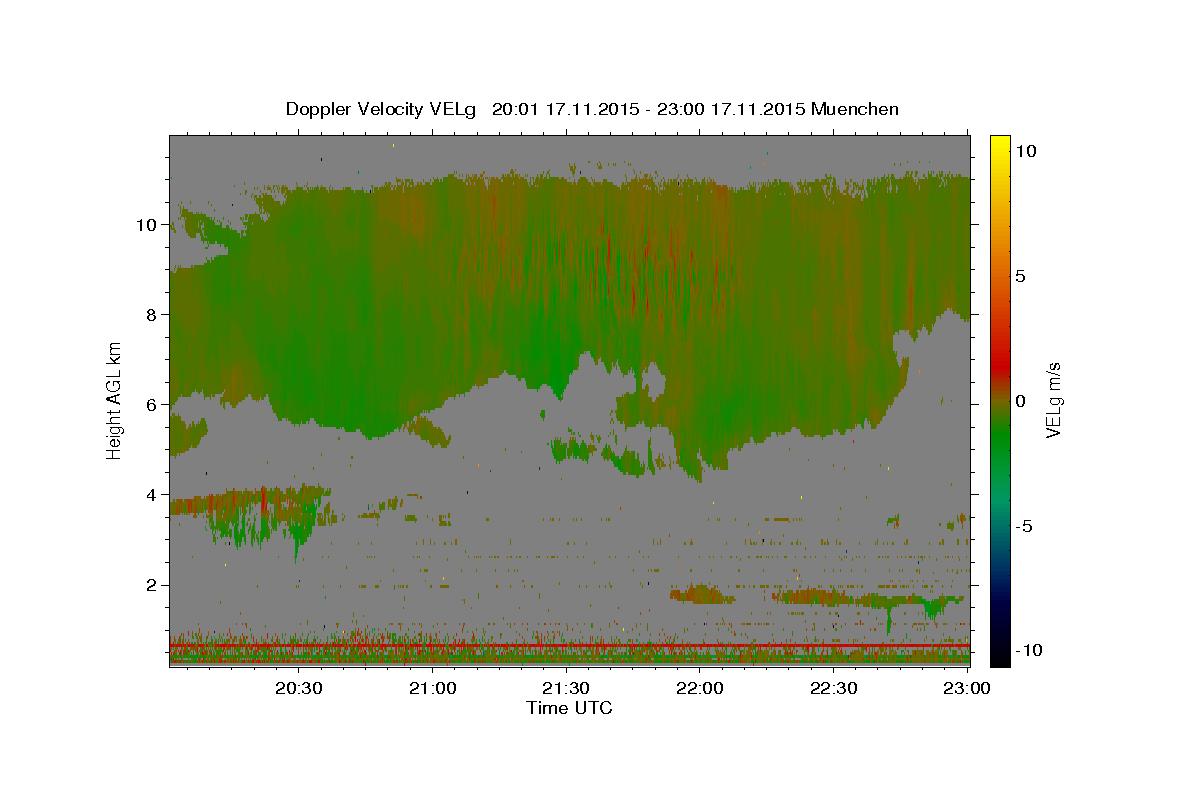Click the plot title 'Doppler Velocity VELg'
Screen dimensions: 1200x800
[x=381, y=109]
